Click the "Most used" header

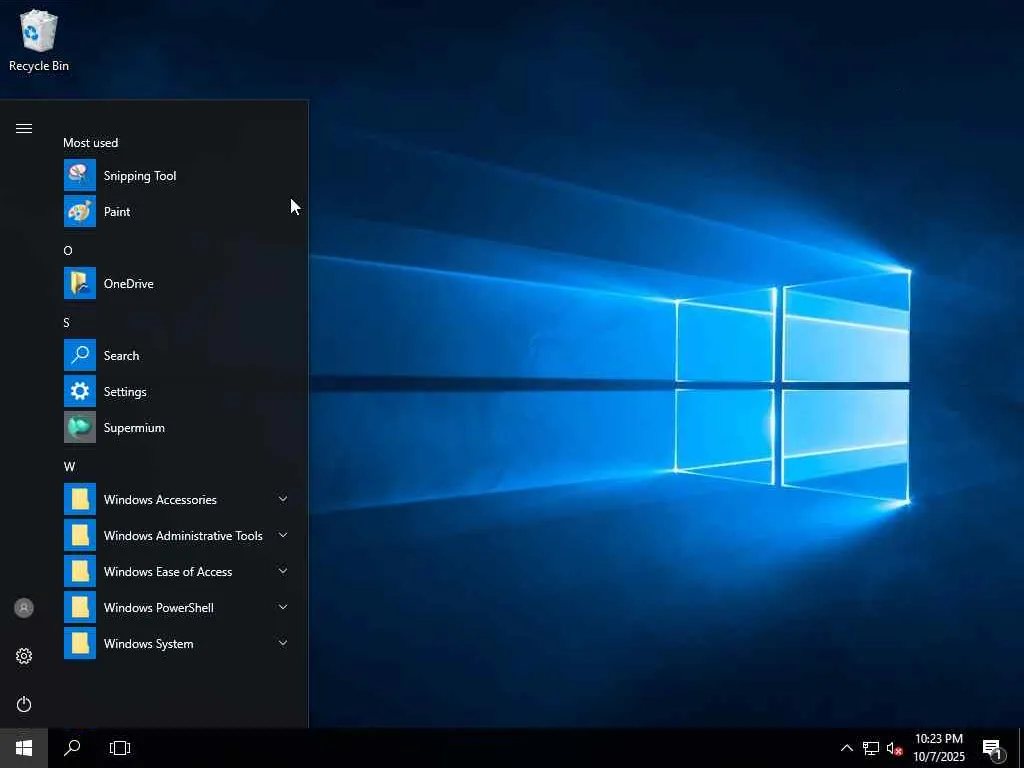90,142
